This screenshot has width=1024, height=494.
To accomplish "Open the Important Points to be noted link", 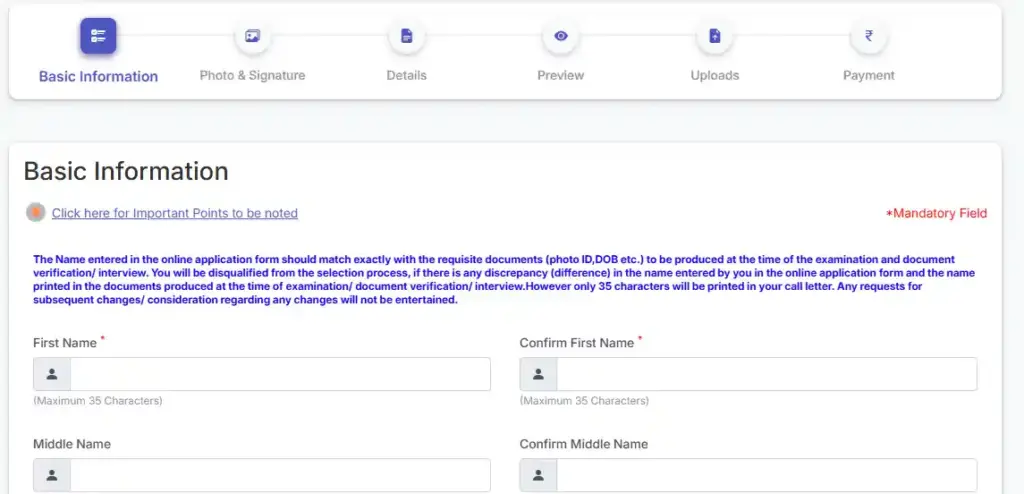I will (174, 213).
